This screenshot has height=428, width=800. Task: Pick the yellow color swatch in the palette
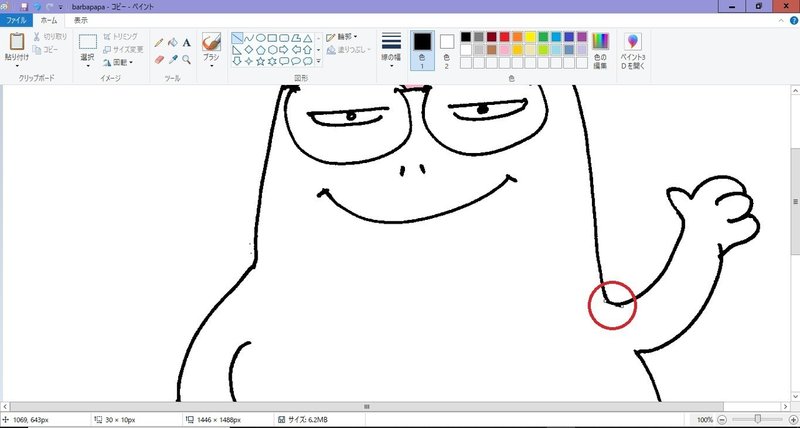pos(531,37)
